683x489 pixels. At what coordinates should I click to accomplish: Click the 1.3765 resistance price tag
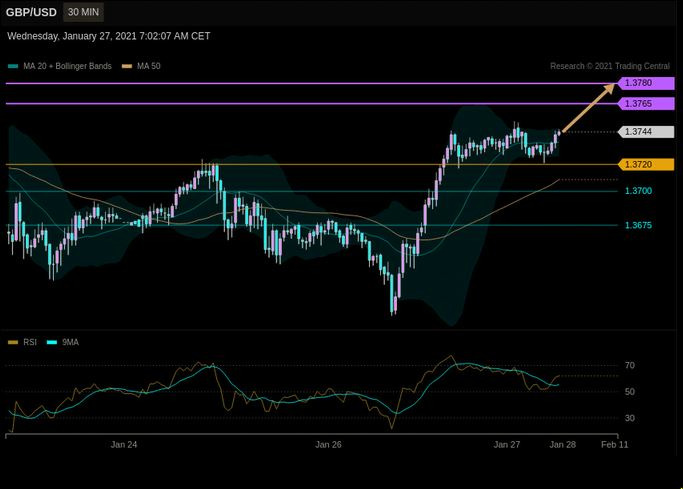point(646,104)
